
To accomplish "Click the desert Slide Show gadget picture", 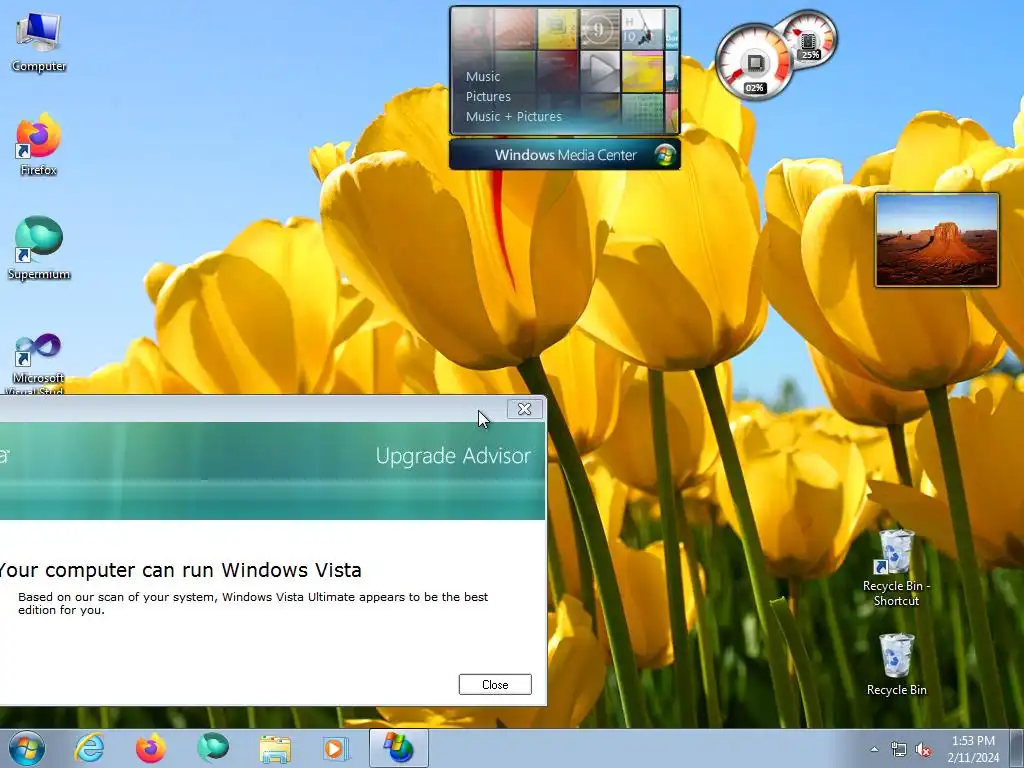I will (x=937, y=240).
